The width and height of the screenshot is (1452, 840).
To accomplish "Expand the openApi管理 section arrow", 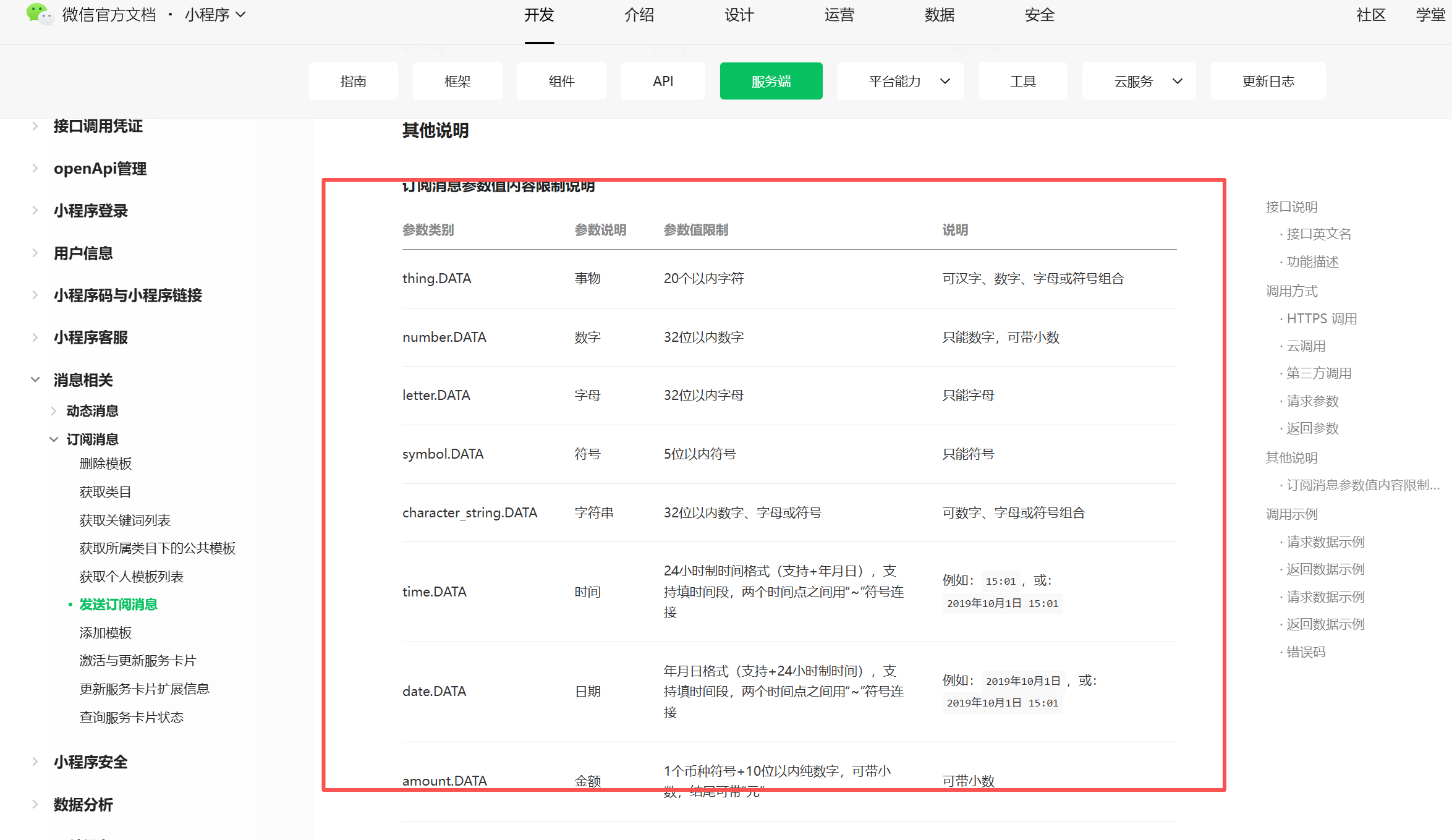I will [35, 168].
